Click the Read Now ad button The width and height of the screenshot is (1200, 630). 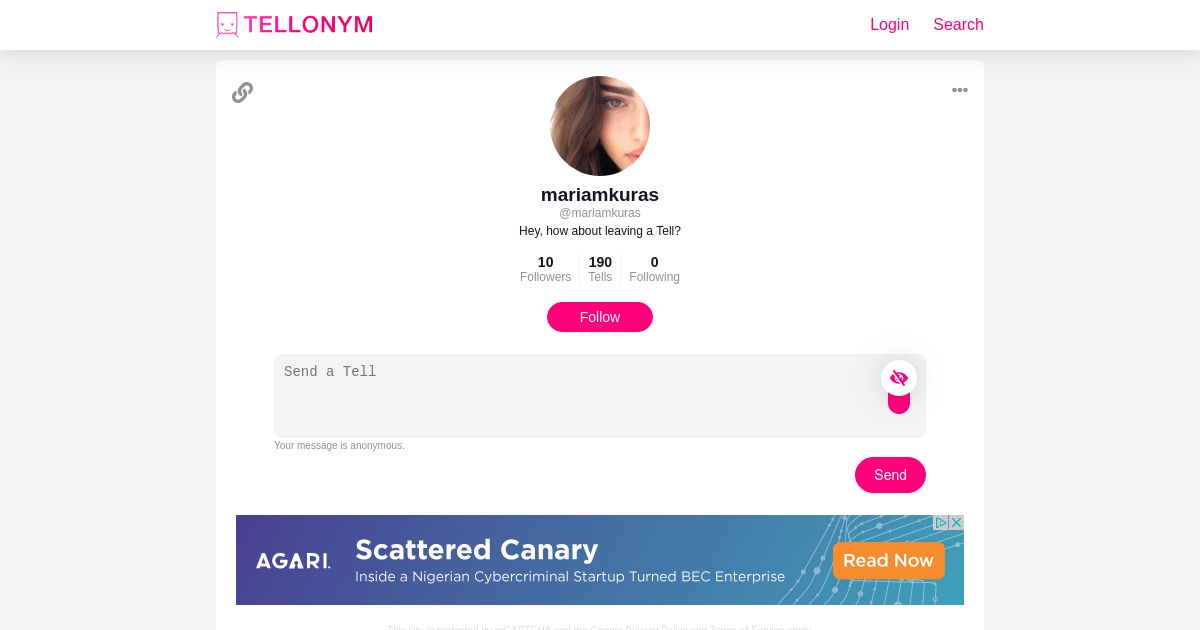(888, 561)
